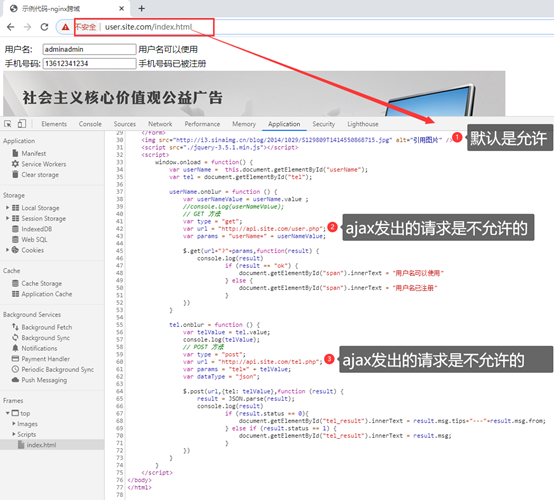The image size is (554, 500).
Task: Activate the inspect element picker icon
Action: (8, 124)
